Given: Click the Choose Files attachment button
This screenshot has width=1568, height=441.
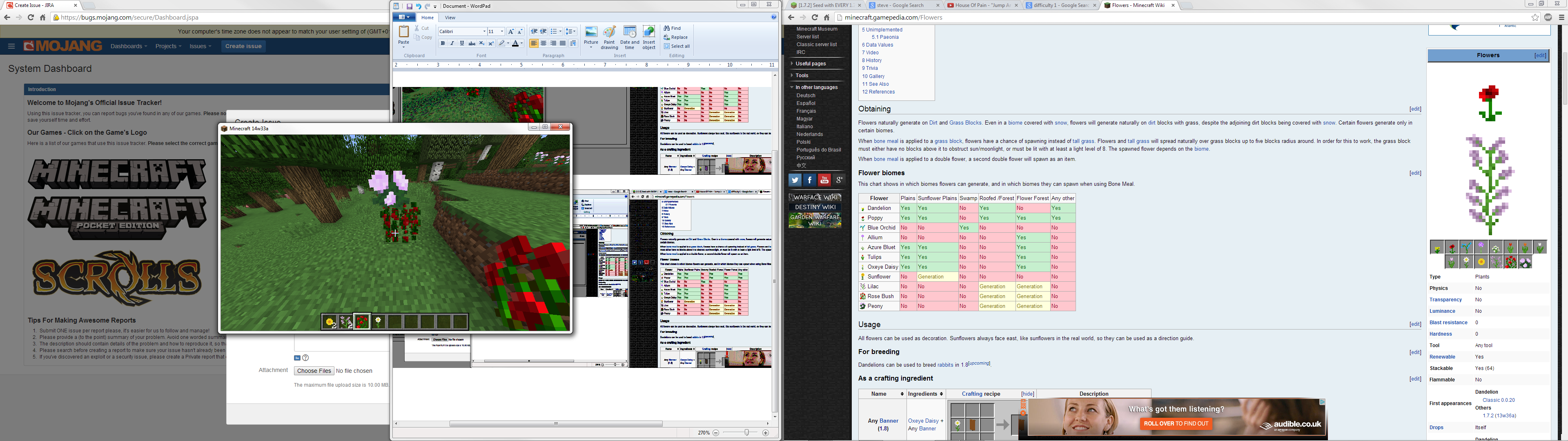Looking at the screenshot, I should [314, 370].
